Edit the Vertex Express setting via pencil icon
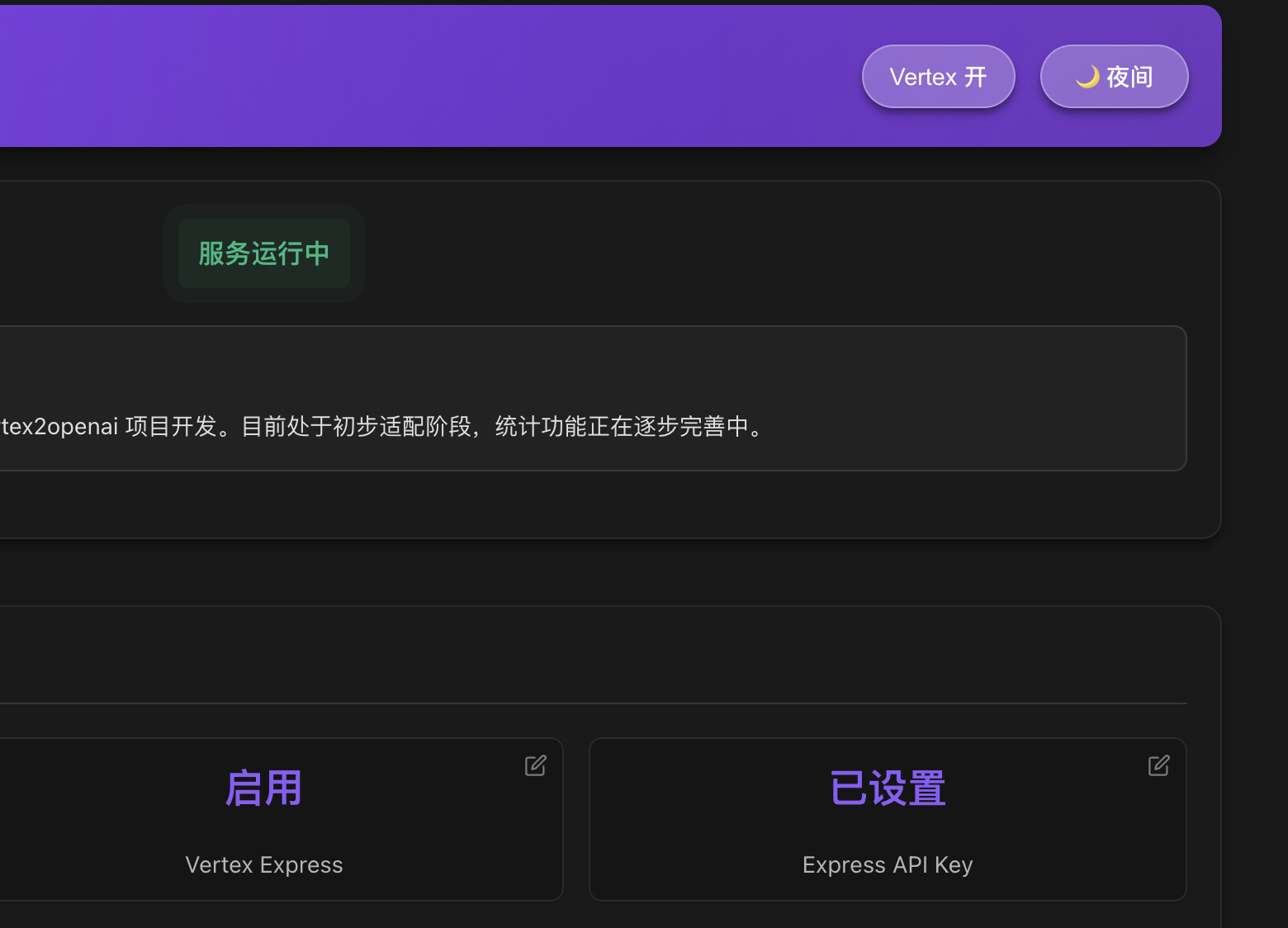Screen dimensions: 1288x928 click(536, 765)
